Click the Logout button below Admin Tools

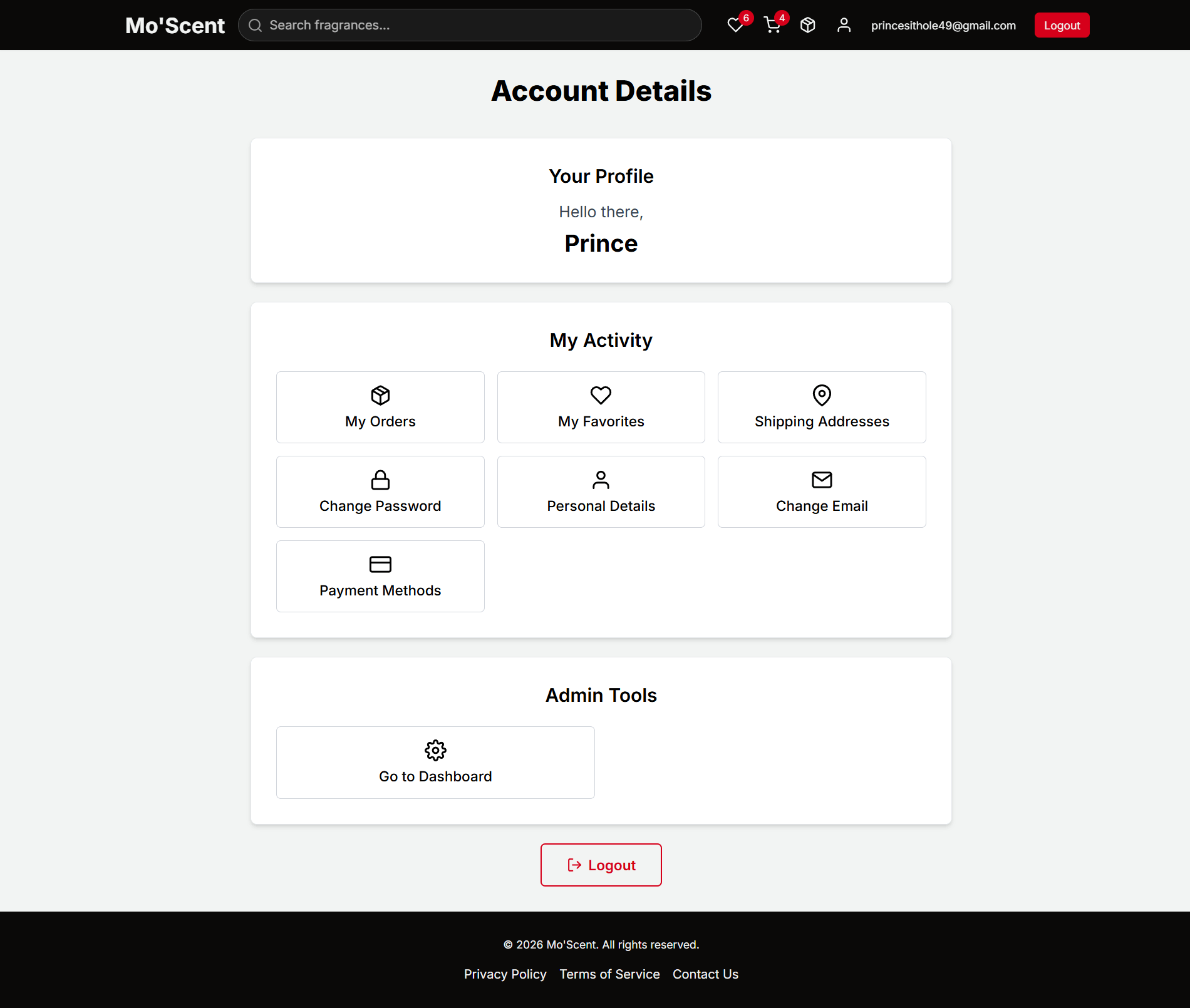601,865
